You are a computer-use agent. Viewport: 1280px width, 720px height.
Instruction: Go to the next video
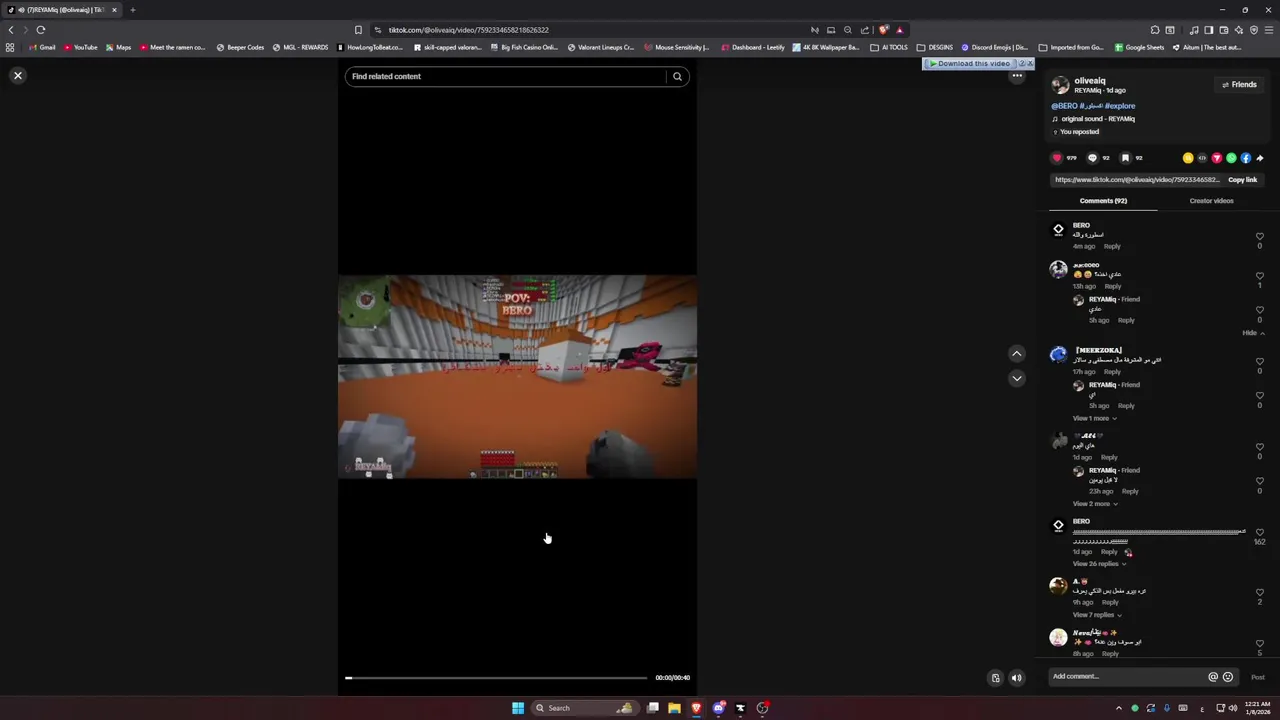point(1016,378)
